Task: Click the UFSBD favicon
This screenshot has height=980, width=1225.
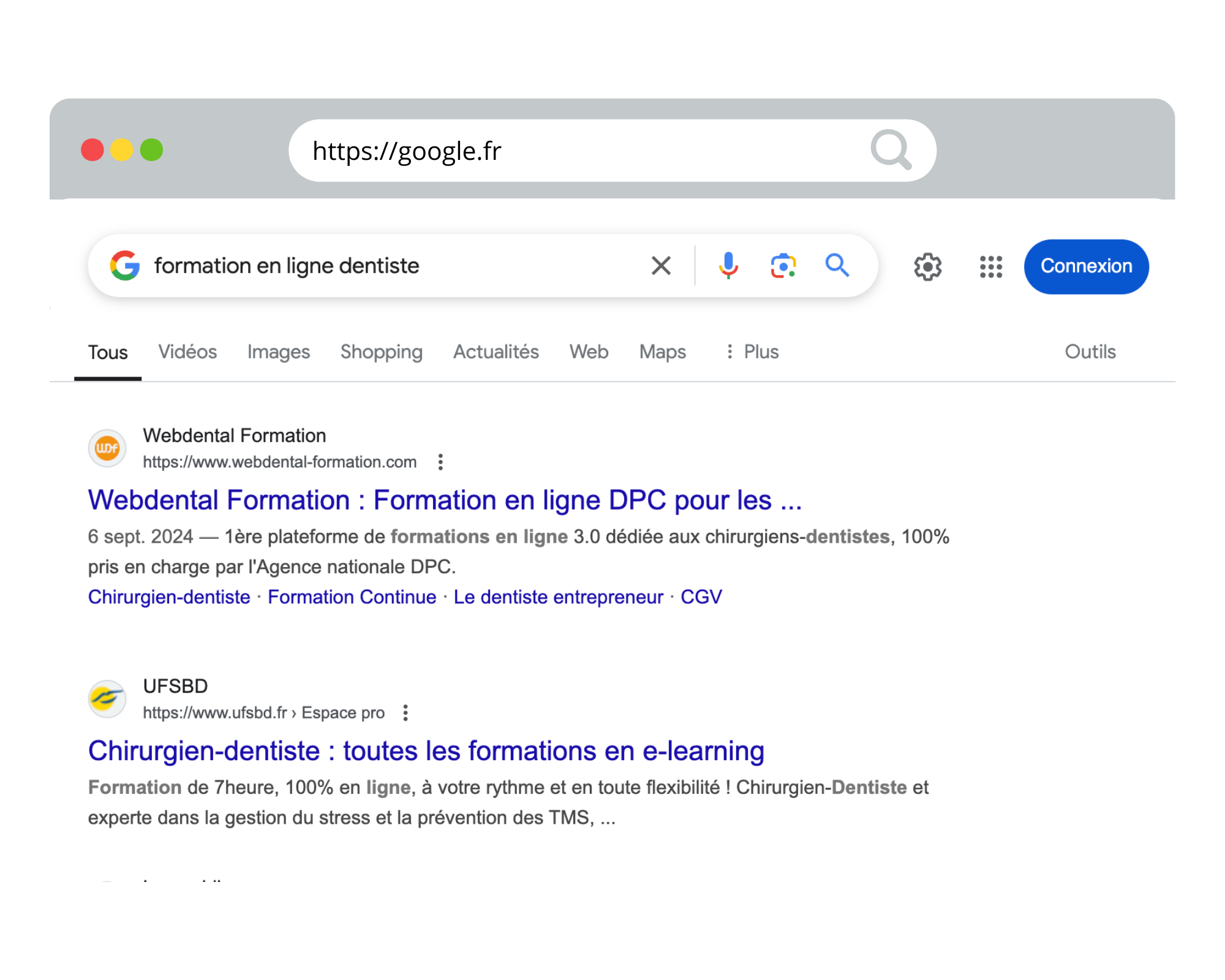Action: point(108,699)
